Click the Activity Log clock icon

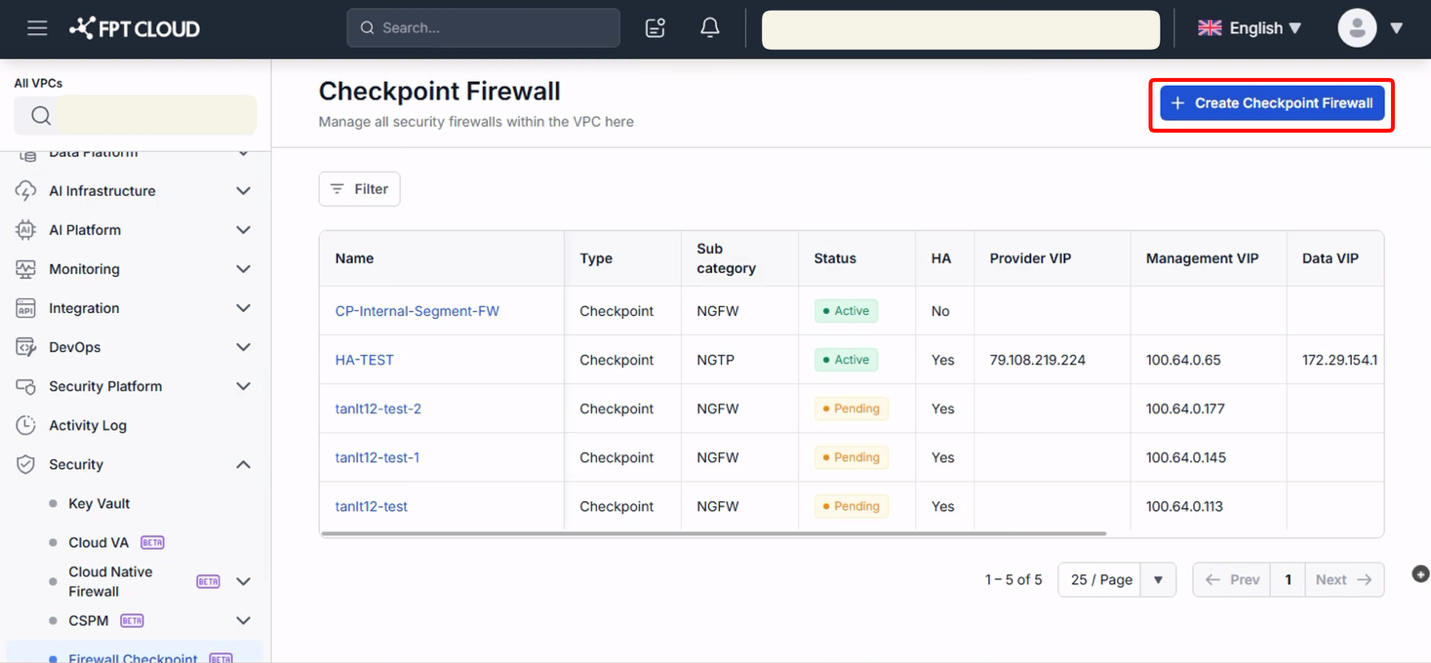point(26,425)
